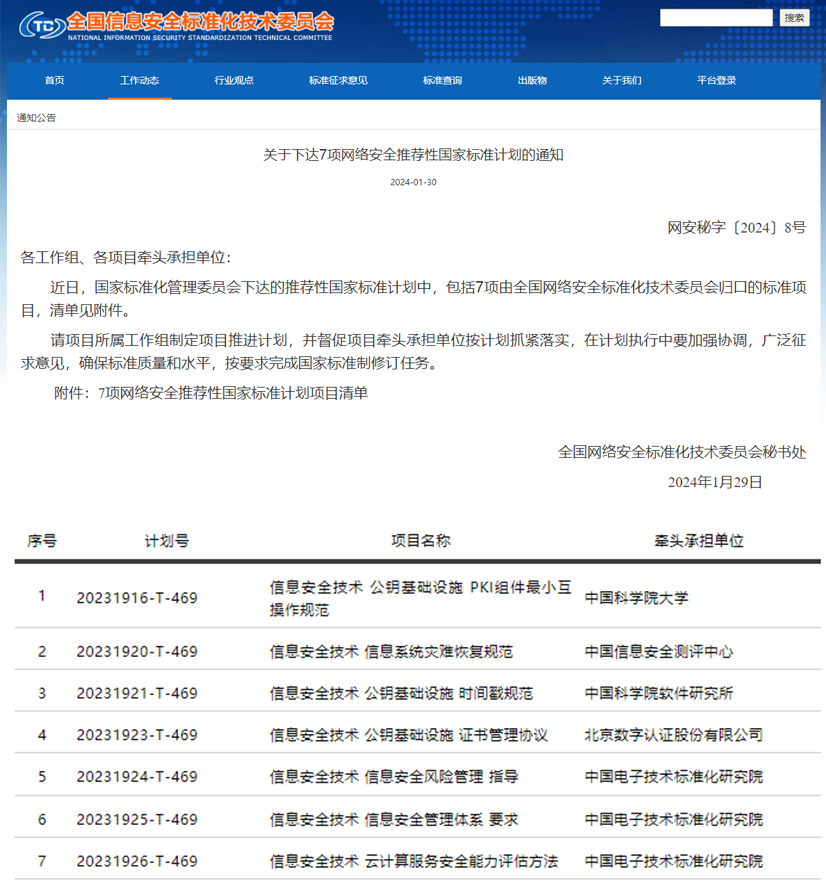Click the unit 中国信息安全测评中心
826x892 pixels.
(659, 651)
